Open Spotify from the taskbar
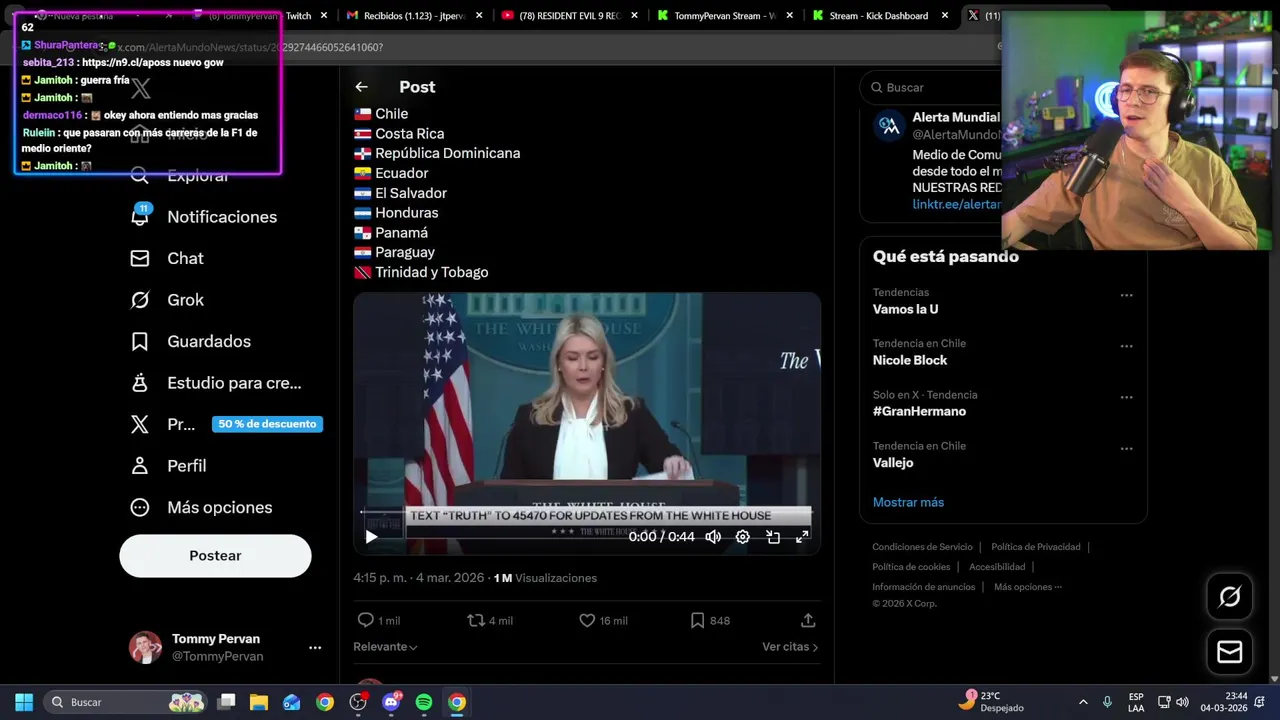This screenshot has width=1280, height=720. click(x=424, y=702)
